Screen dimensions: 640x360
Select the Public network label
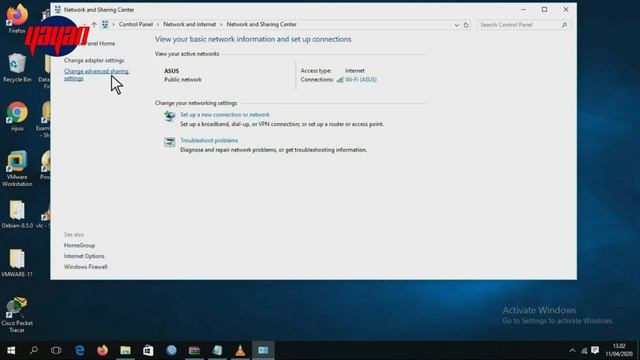(x=183, y=80)
